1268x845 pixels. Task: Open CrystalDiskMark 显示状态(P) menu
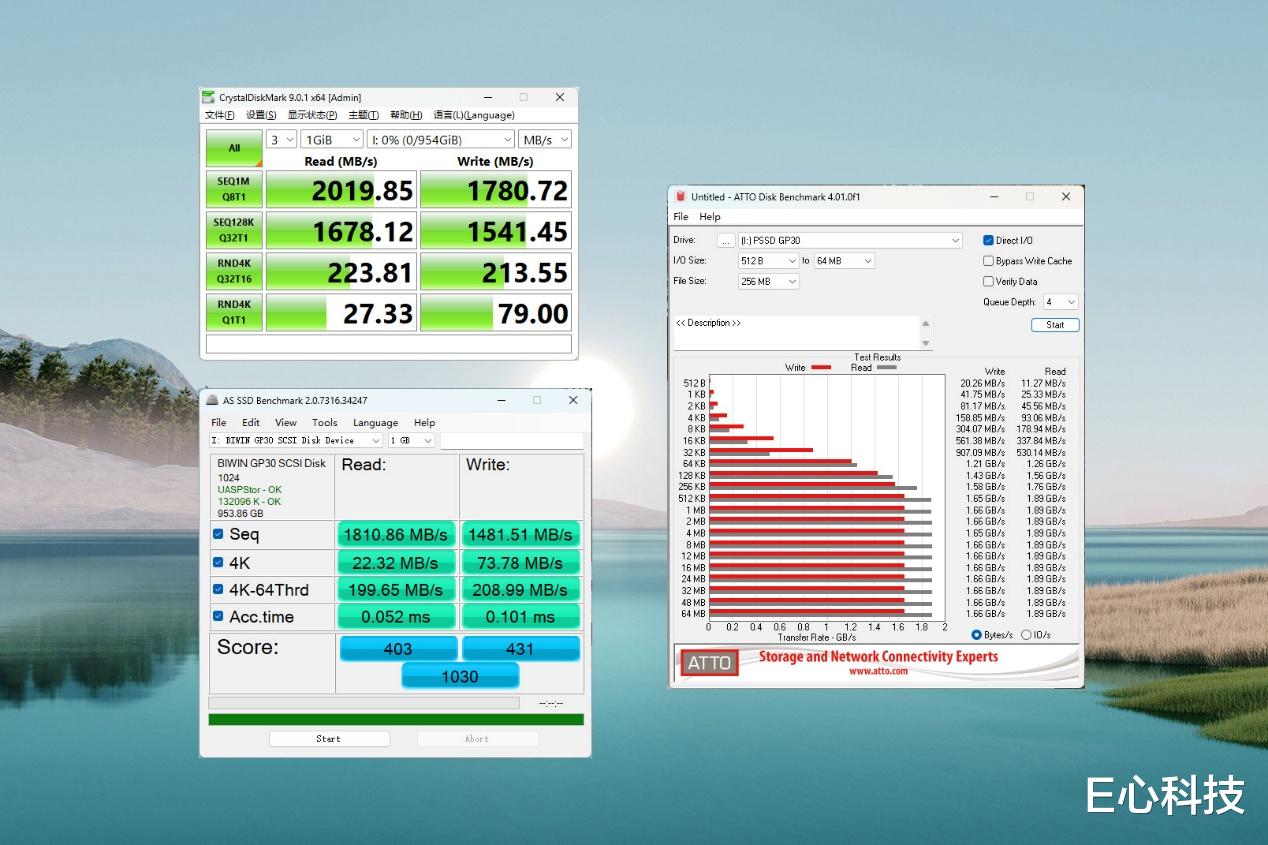pyautogui.click(x=313, y=115)
